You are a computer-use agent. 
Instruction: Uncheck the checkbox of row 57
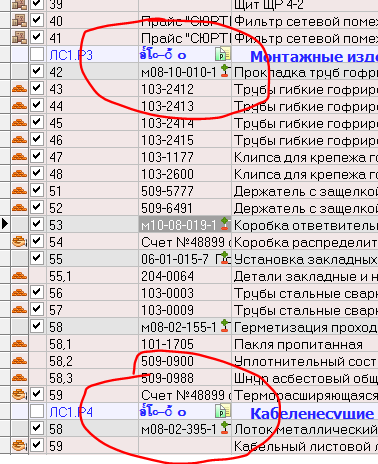point(37,309)
